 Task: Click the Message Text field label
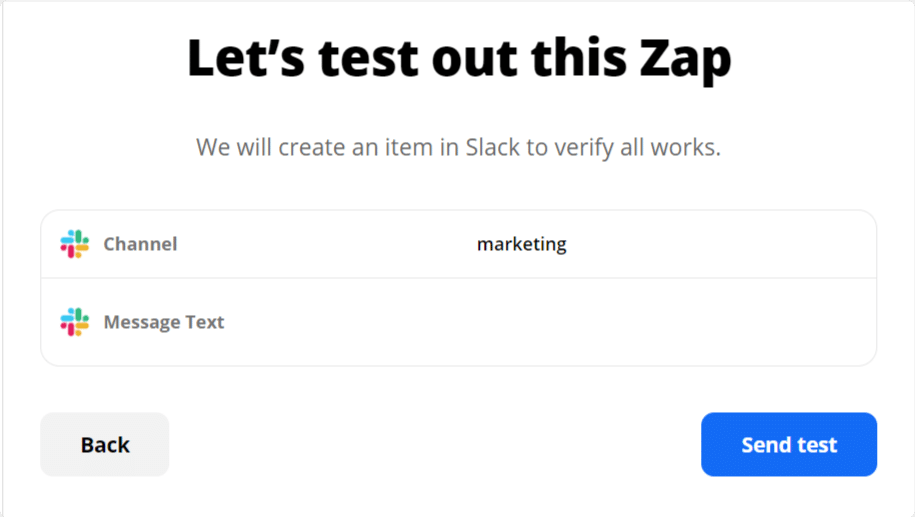(164, 322)
